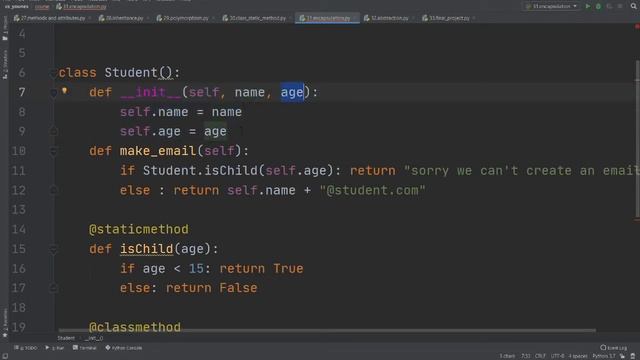This screenshot has height=360, width=640.
Task: Open the Python Console tool window
Action: pyautogui.click(x=124, y=348)
